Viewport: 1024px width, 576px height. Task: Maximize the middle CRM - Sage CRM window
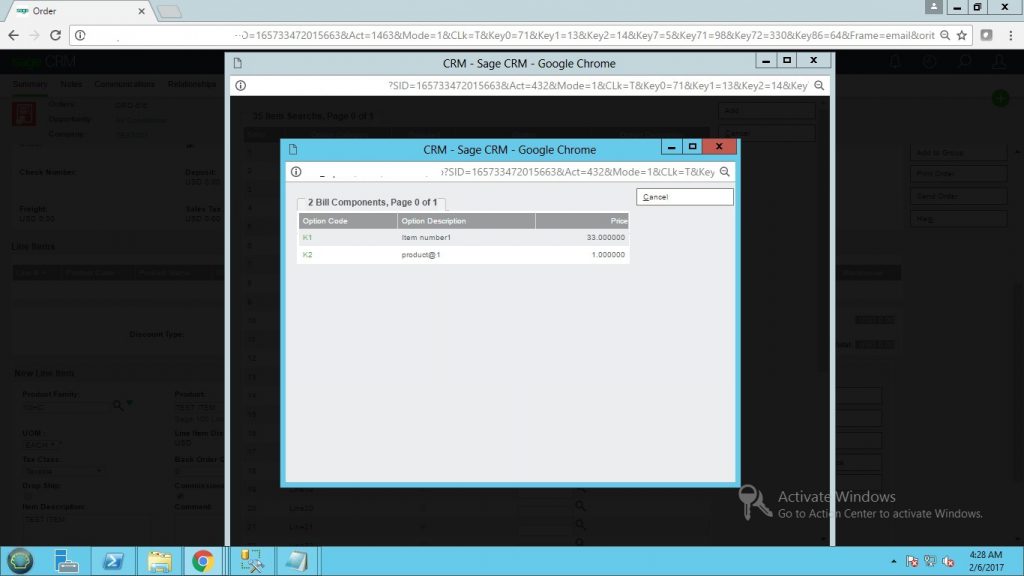click(787, 60)
